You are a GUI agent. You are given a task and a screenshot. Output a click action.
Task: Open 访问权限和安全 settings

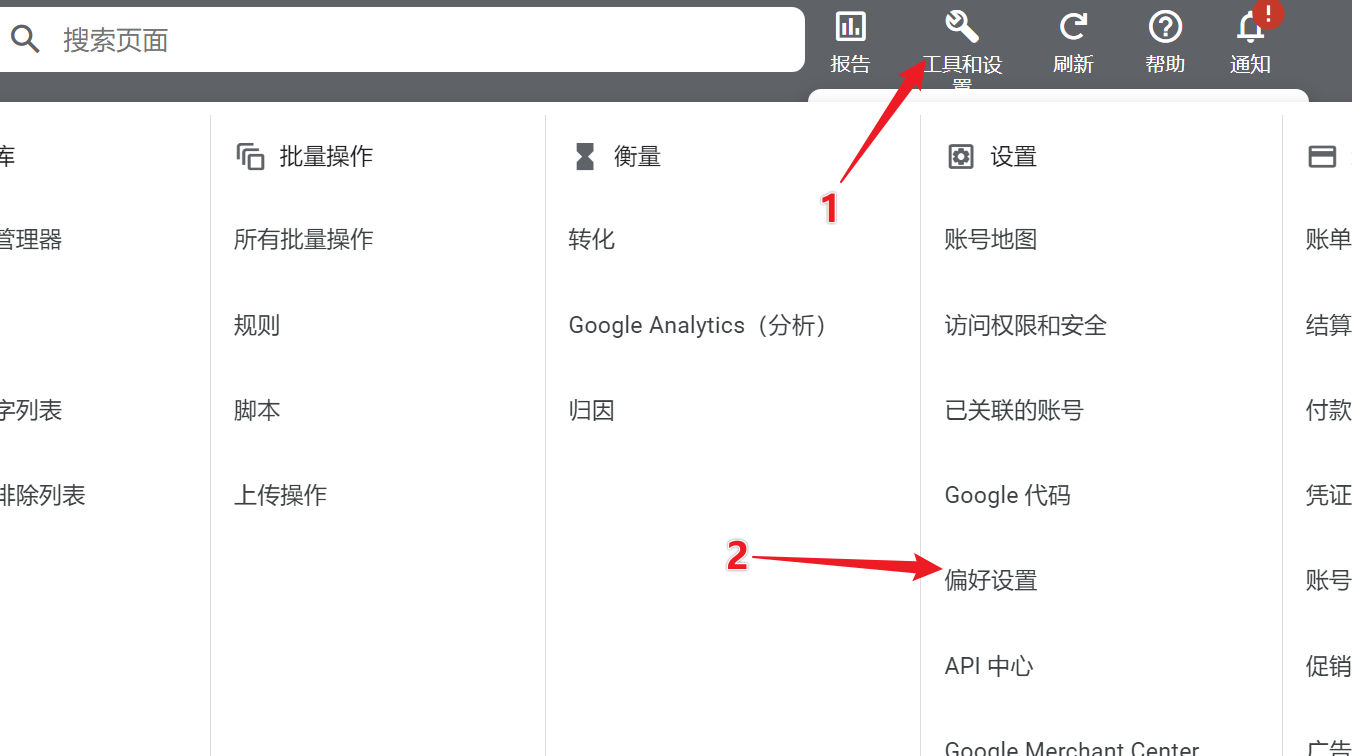click(1025, 325)
